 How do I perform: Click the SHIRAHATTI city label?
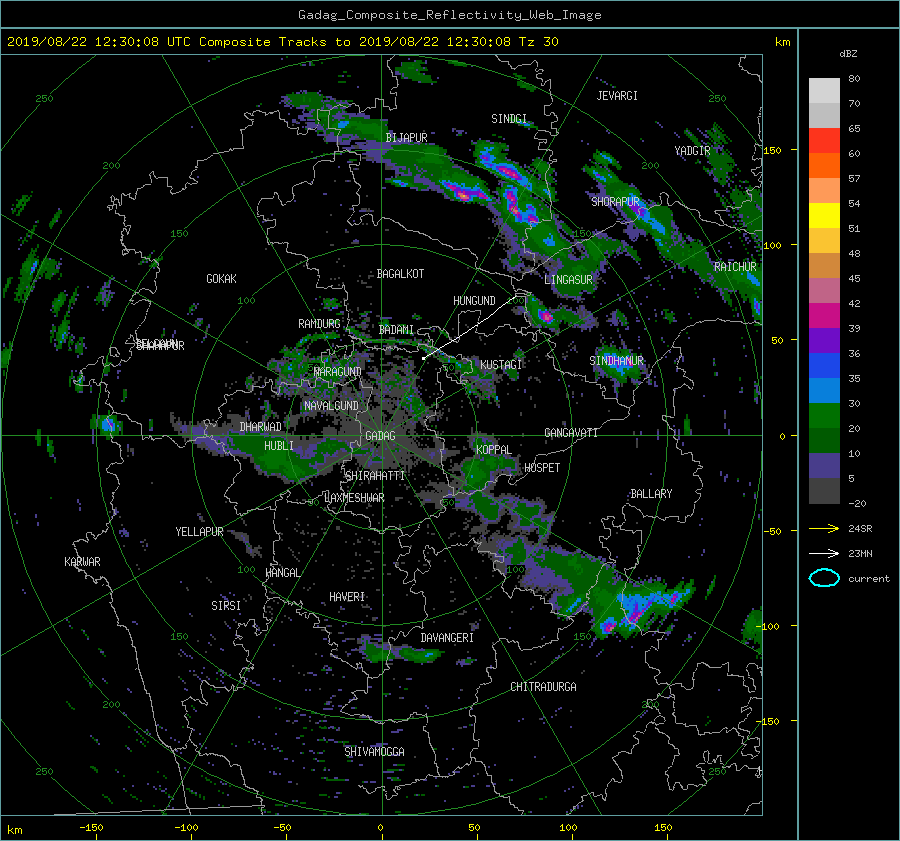(375, 476)
